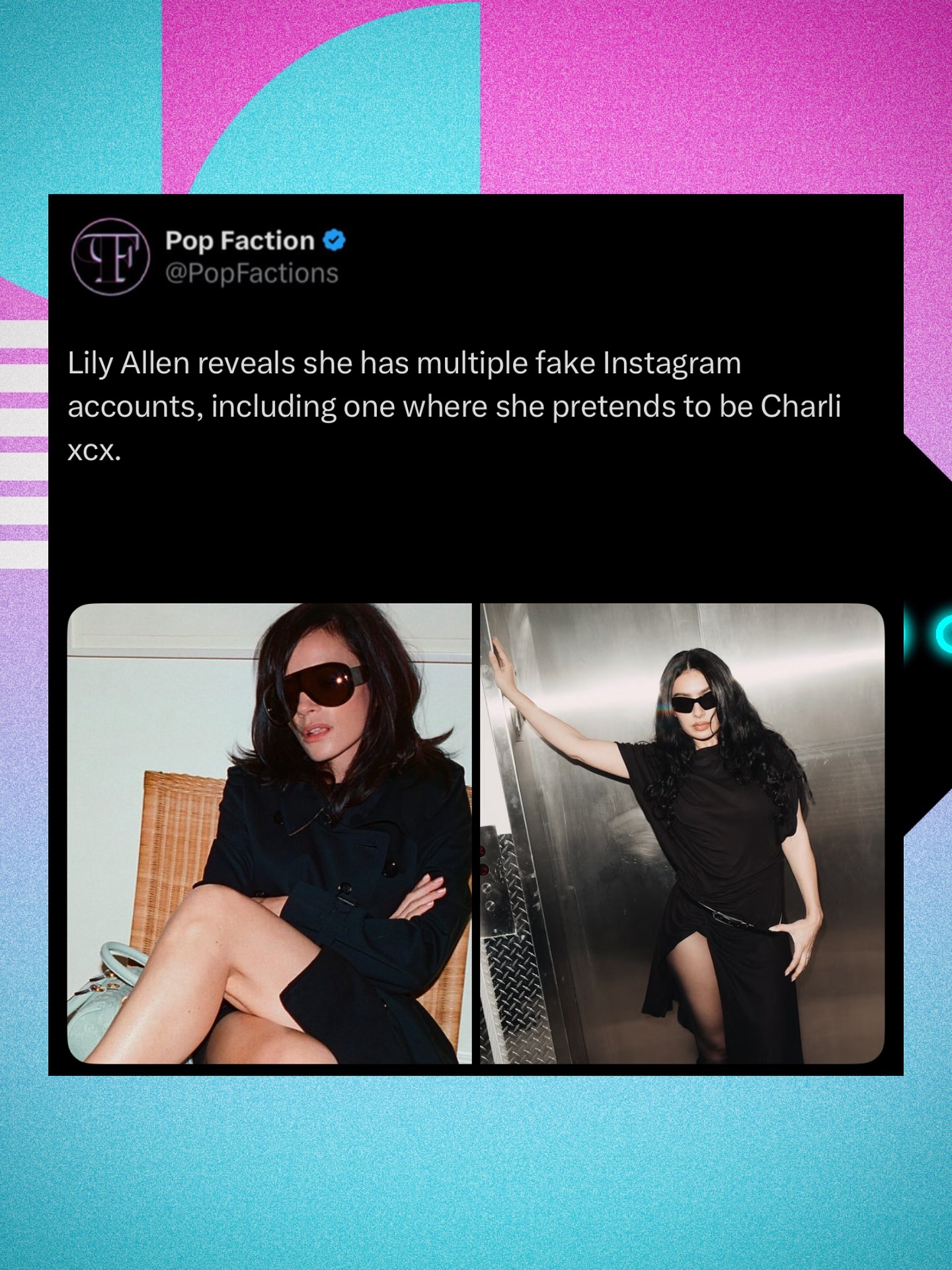Open the left photo with trench coat
The height and width of the screenshot is (1270, 952).
(270, 833)
